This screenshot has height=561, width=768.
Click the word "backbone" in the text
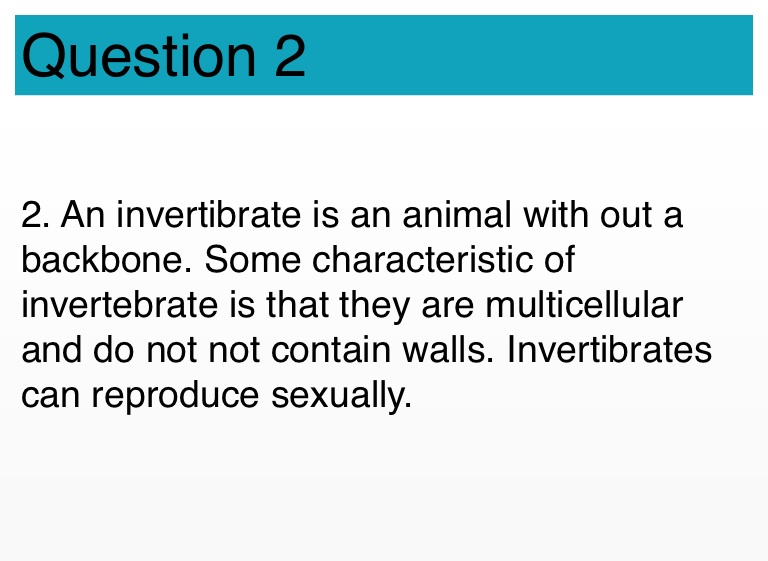pos(104,260)
